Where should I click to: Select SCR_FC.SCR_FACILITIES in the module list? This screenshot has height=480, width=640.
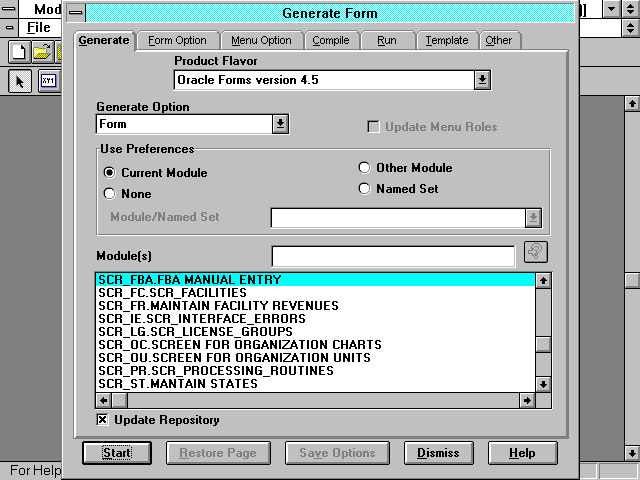click(x=172, y=293)
